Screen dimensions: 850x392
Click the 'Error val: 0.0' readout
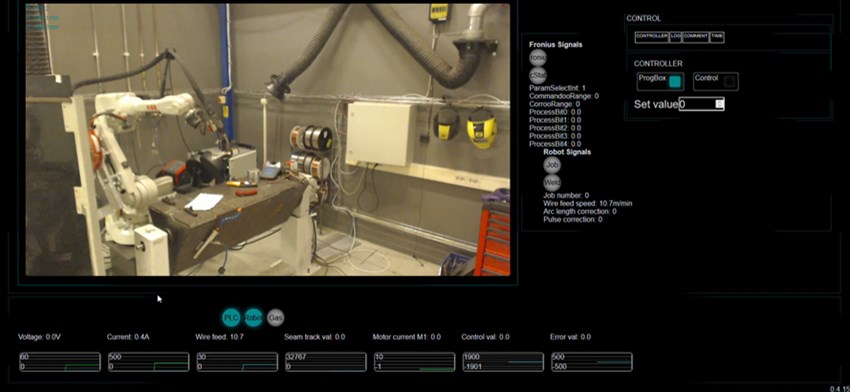pos(570,337)
